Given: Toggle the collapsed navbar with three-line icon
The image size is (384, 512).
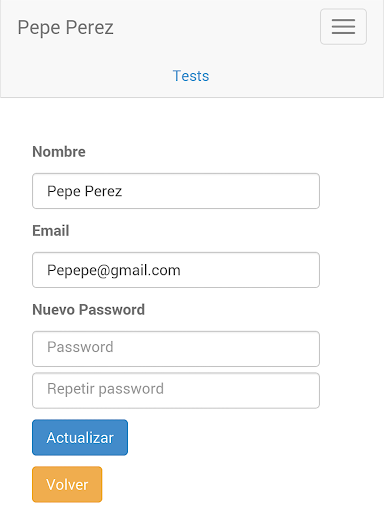Looking at the screenshot, I should (343, 27).
